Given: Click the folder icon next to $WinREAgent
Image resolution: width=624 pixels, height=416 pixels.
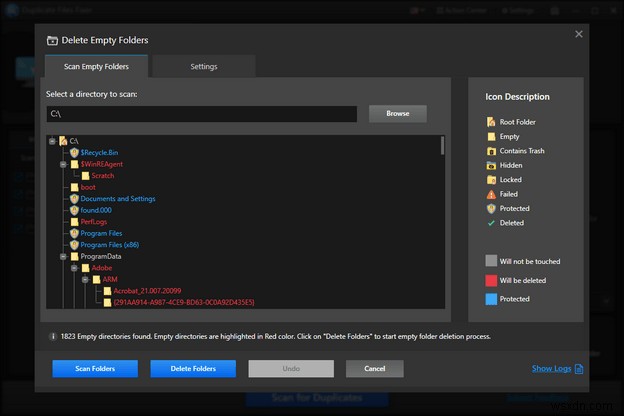Looking at the screenshot, I should click(74, 164).
